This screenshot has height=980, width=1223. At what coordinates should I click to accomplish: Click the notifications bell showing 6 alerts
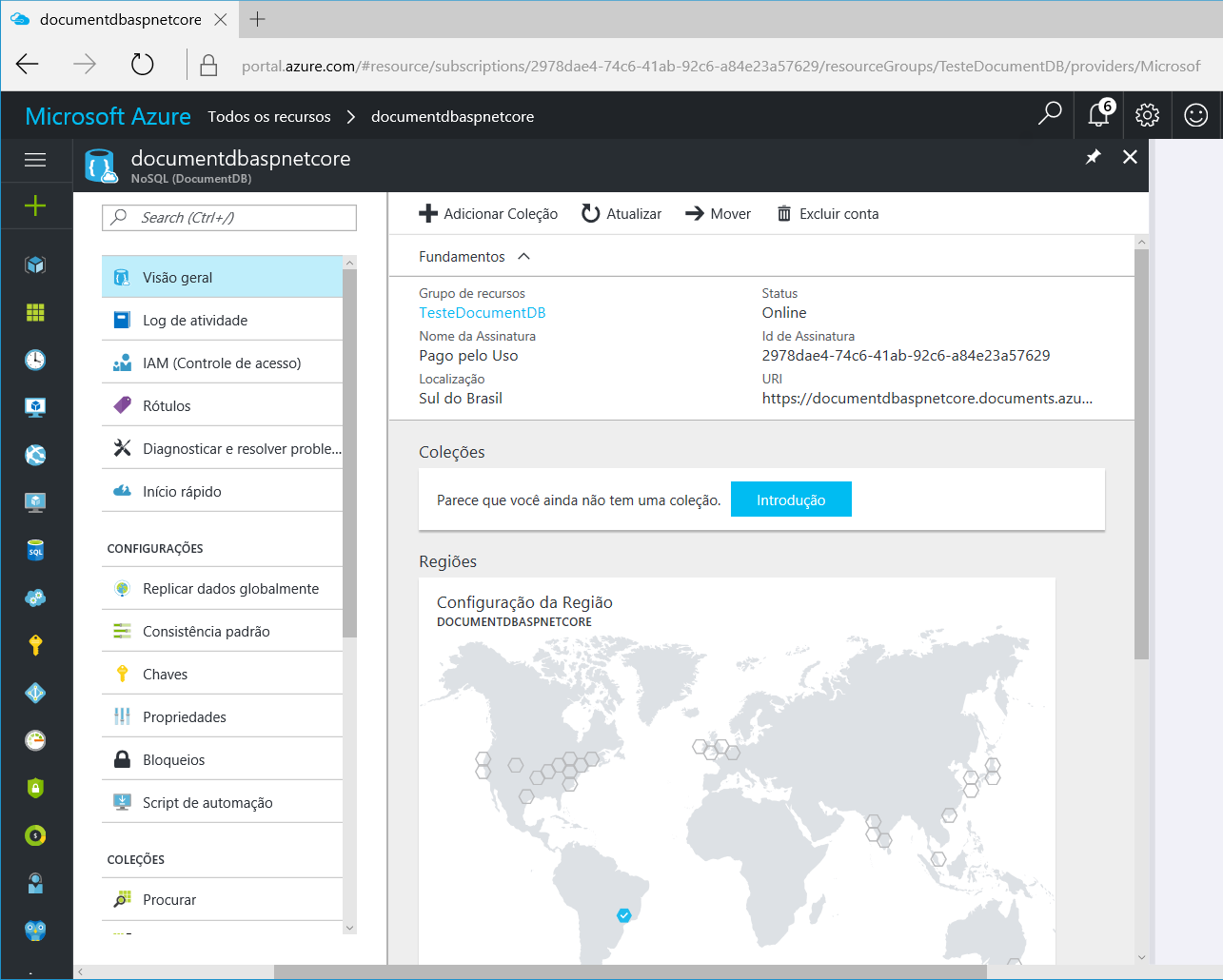tap(1099, 114)
